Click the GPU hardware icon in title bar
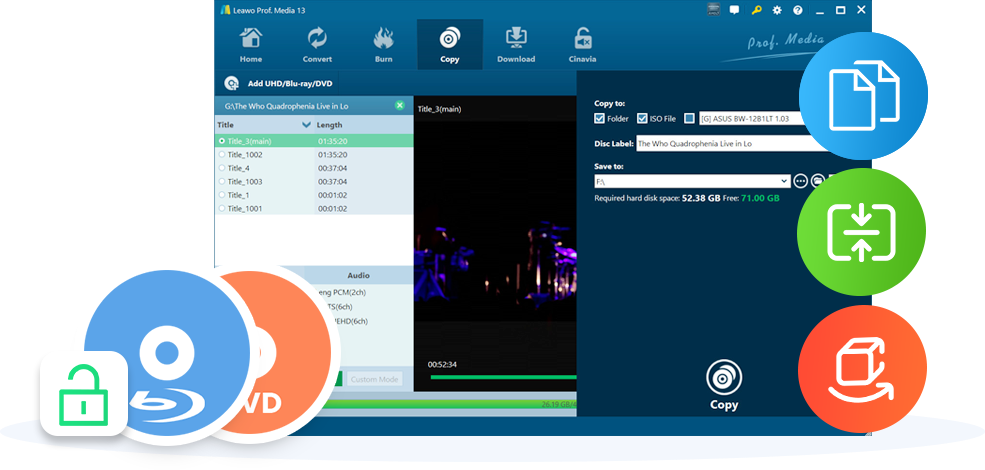 pos(712,9)
